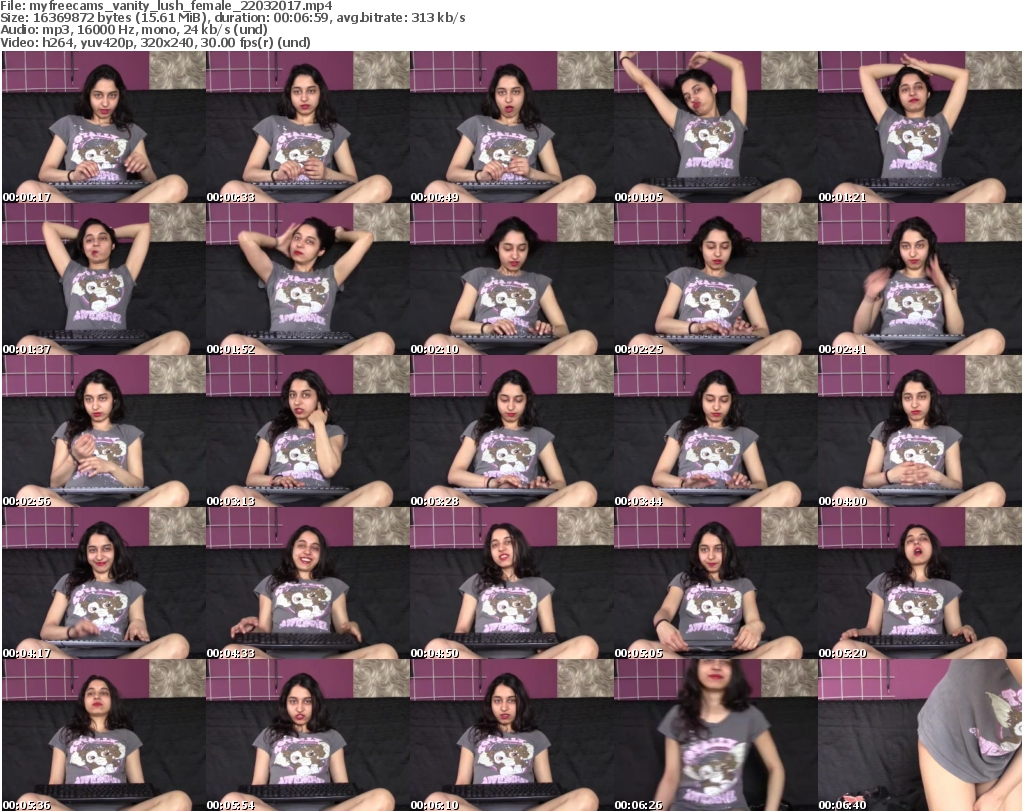This screenshot has height=811, width=1024.
Task: Select the 'Size: 16369872 bytes' header line
Action: 232,18
